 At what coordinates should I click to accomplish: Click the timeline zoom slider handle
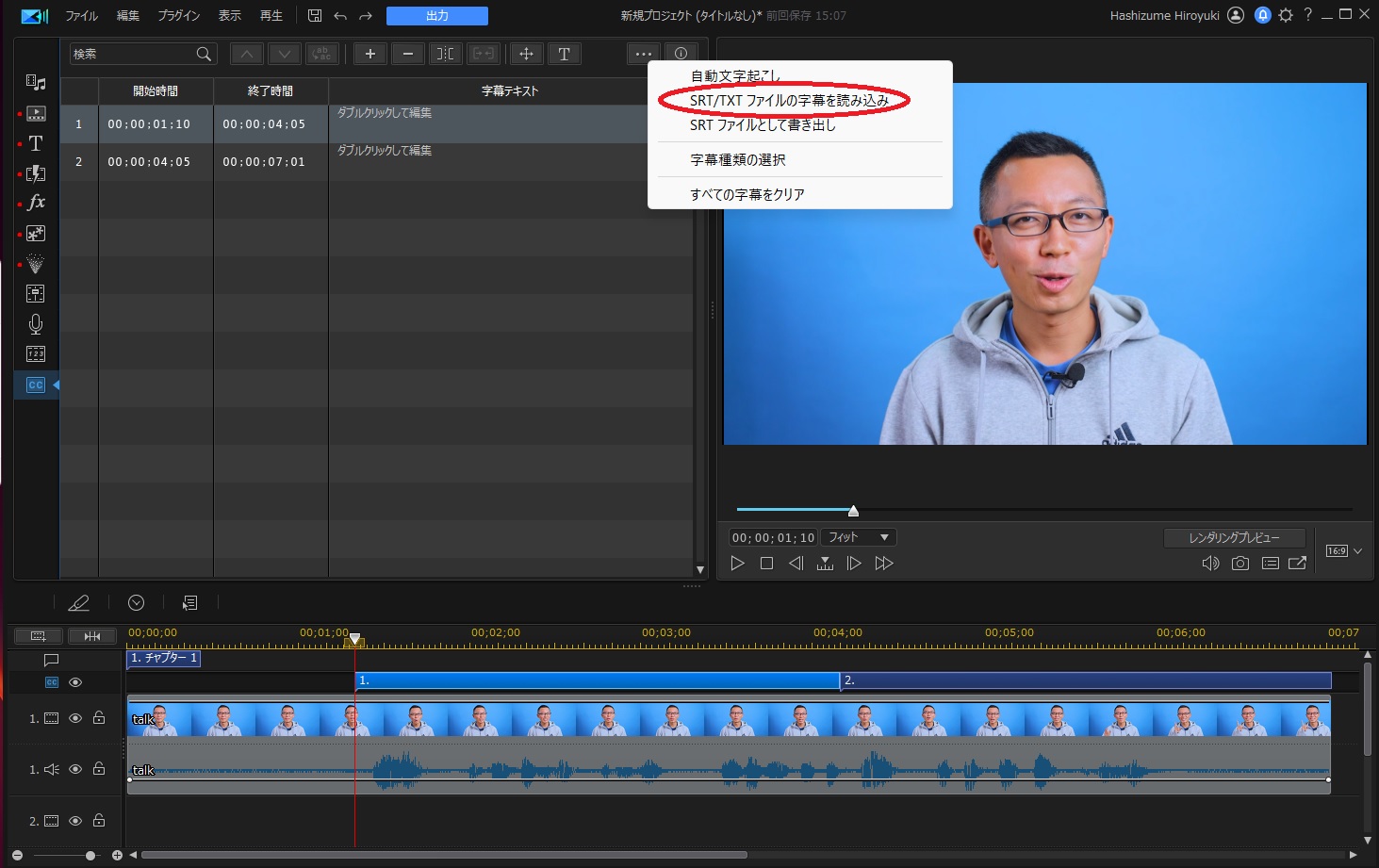click(x=90, y=855)
